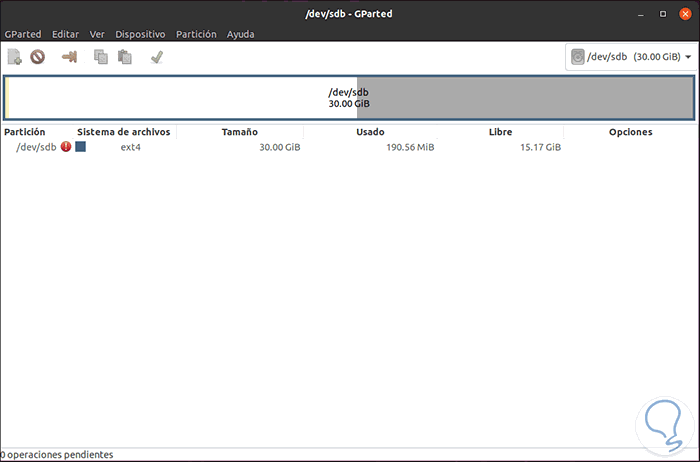This screenshot has width=700, height=462.
Task: Open the GParted menu
Action: [23, 34]
